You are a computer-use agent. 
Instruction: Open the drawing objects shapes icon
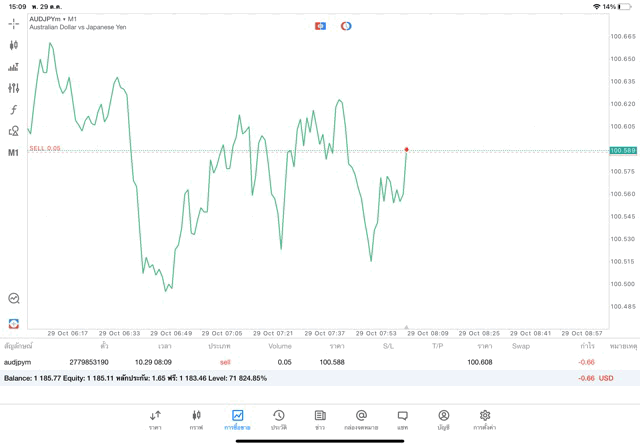14,131
